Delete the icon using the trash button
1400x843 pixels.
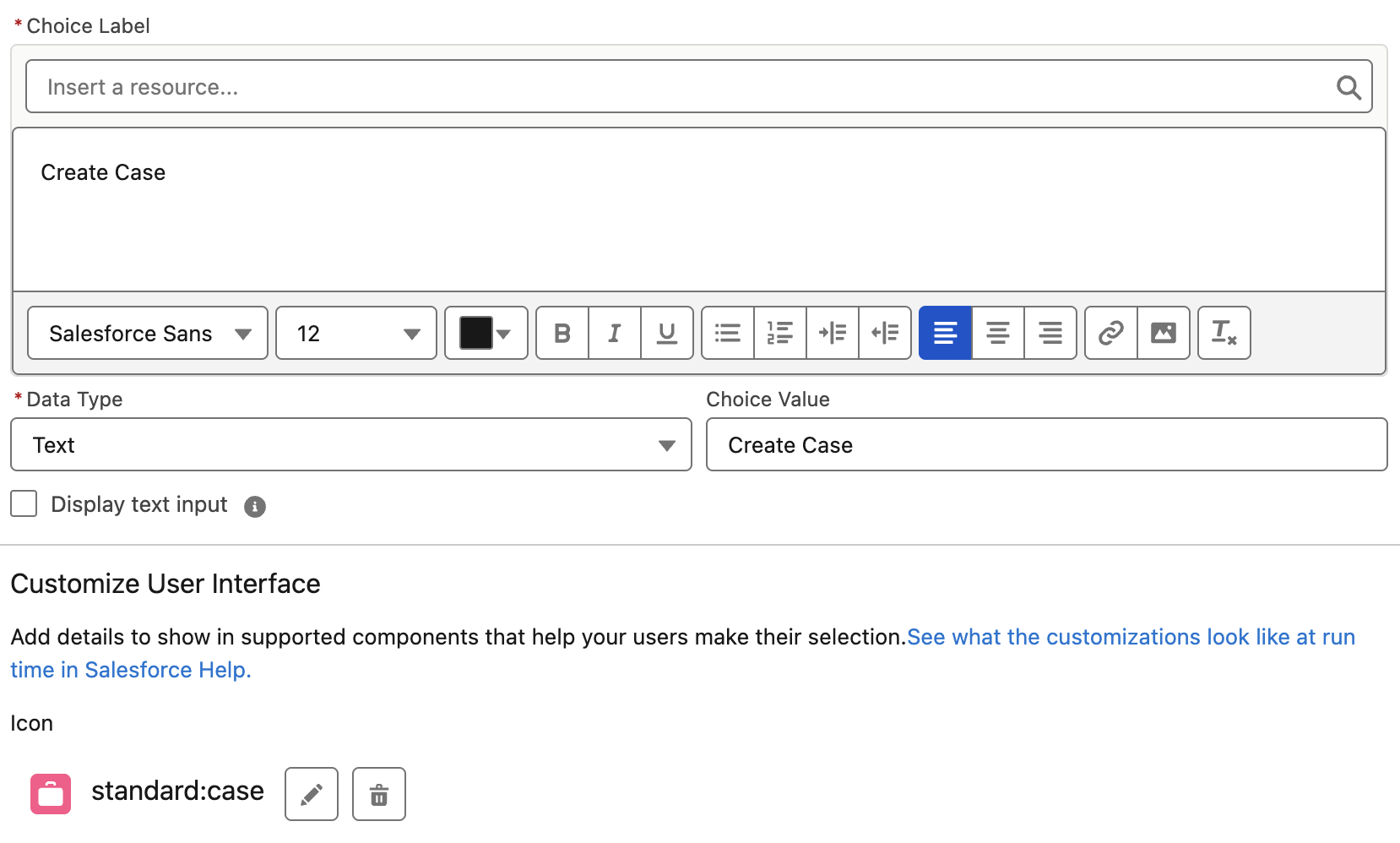378,793
